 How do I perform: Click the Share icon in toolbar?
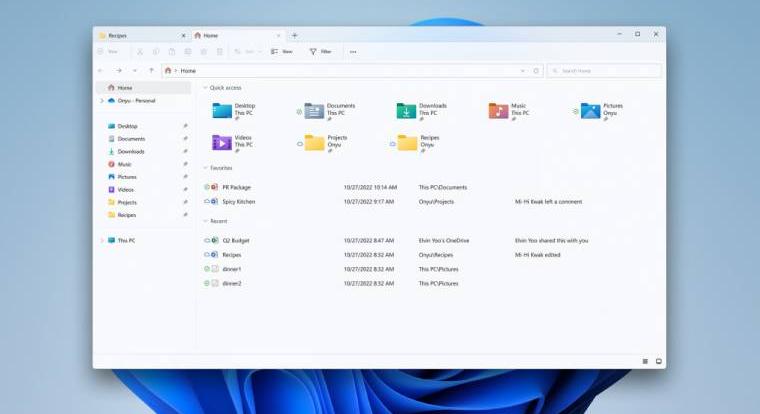[204, 51]
